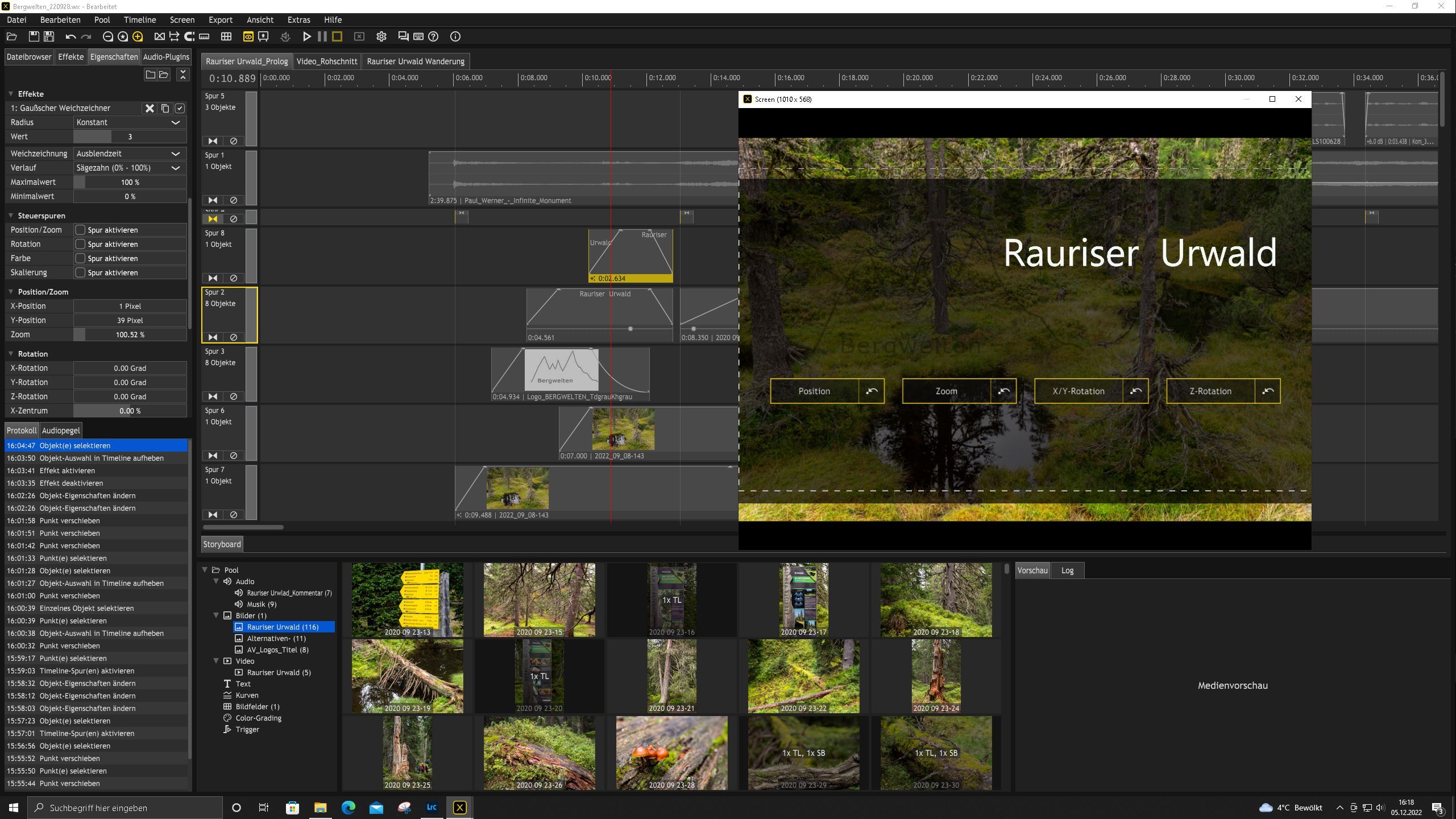
Task: Delete the Gaußscher Weichzeichner effect with X
Action: point(150,108)
